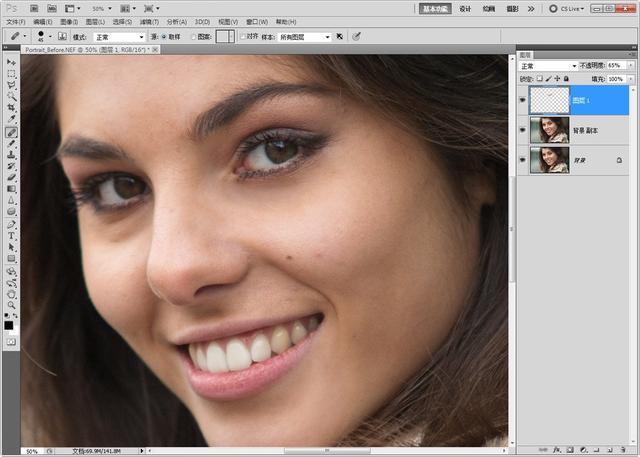The image size is (640, 457).
Task: Open the Clone Source panel icon
Action: [x=62, y=36]
